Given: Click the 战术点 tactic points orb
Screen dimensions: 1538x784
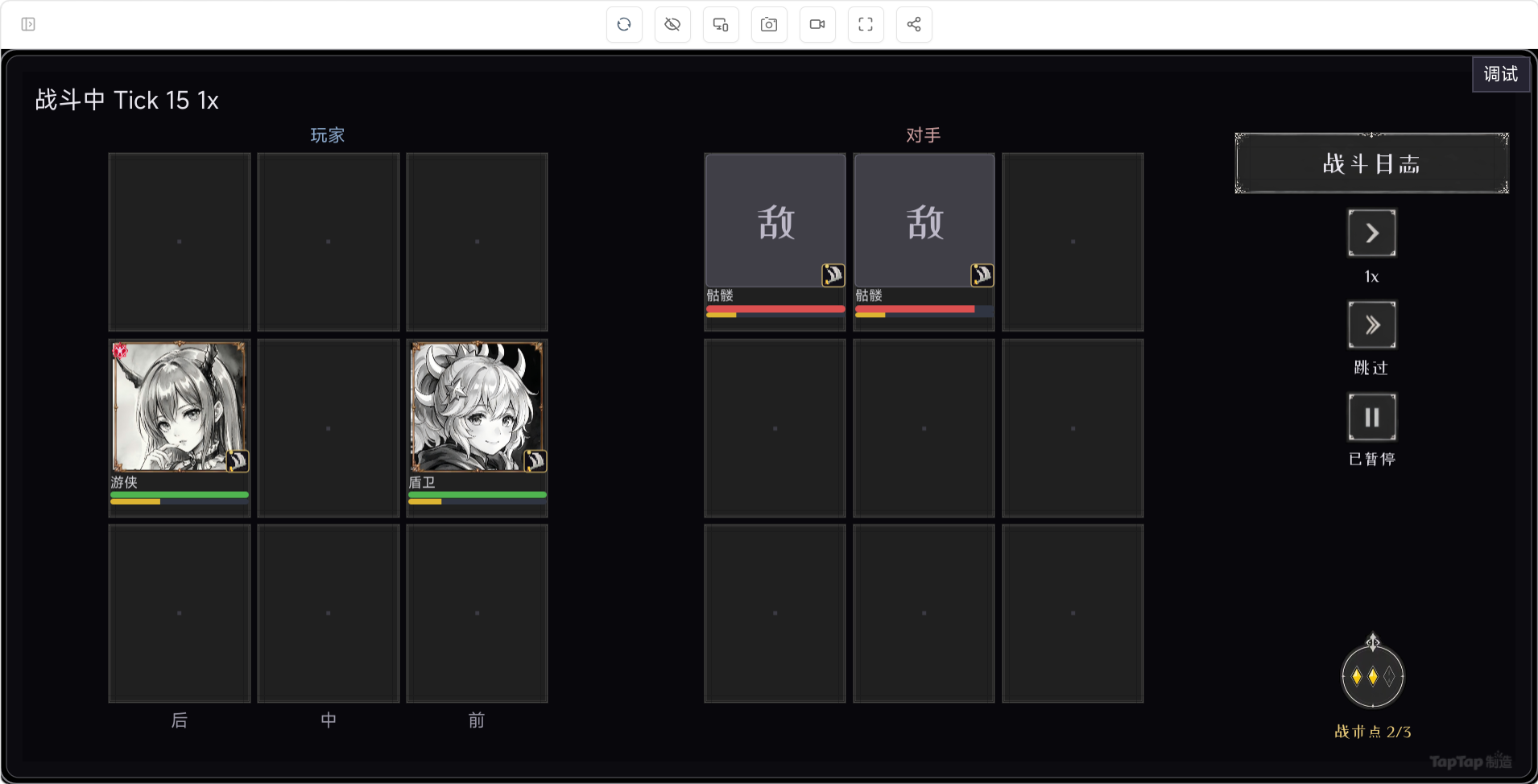Looking at the screenshot, I should click(1373, 676).
